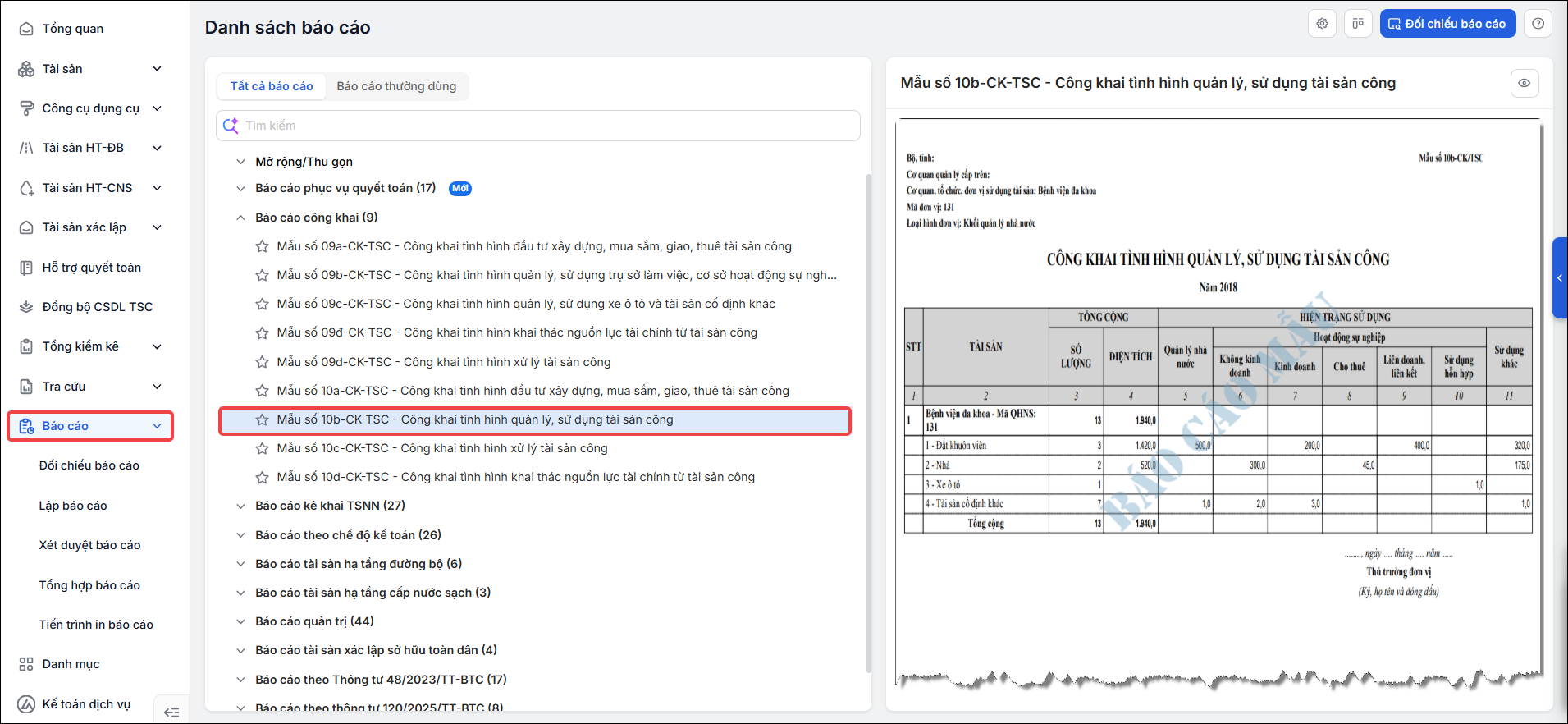Open Tiến trình in báo cáo item
1568x724 pixels.
click(96, 625)
